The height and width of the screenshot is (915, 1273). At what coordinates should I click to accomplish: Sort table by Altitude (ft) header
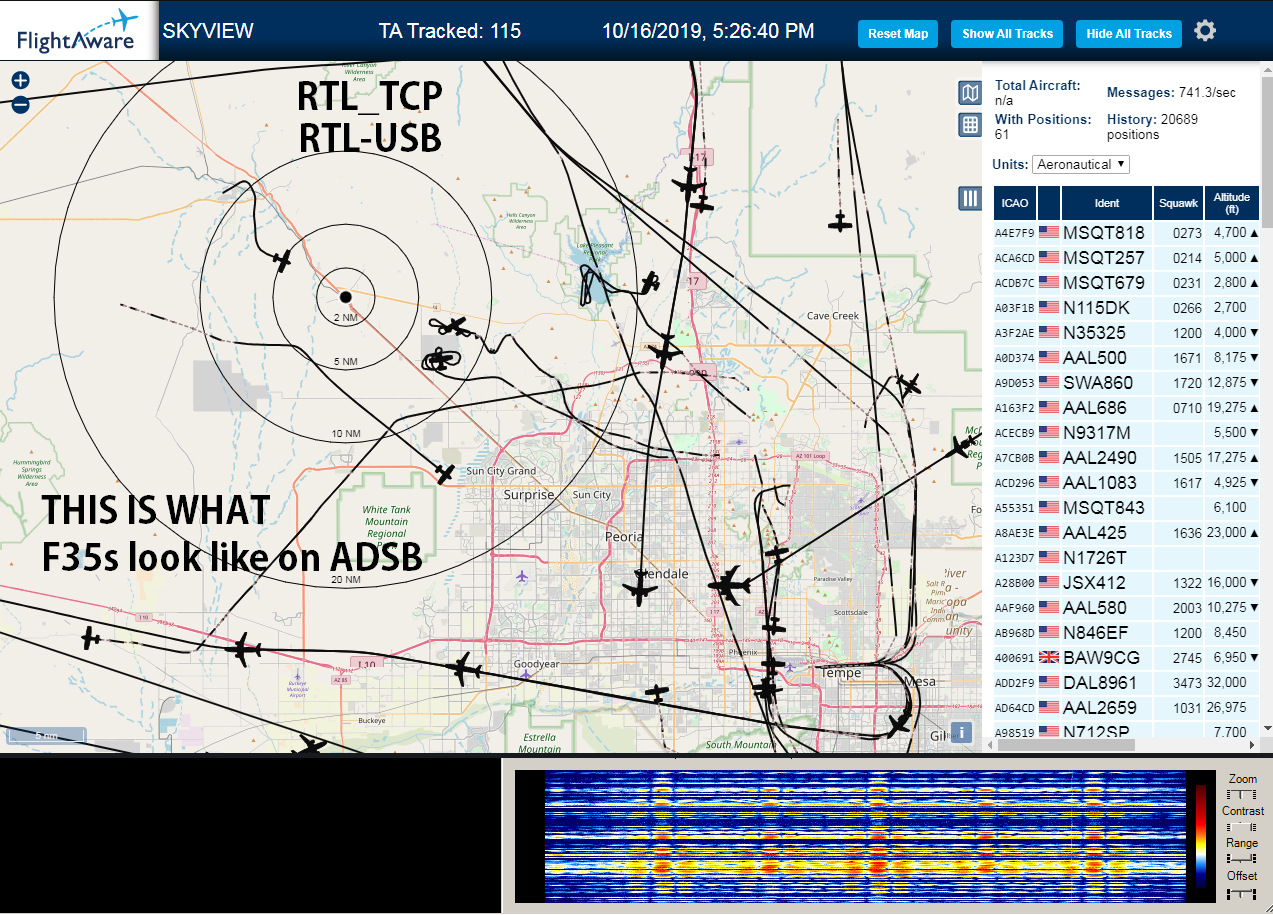(x=1232, y=203)
